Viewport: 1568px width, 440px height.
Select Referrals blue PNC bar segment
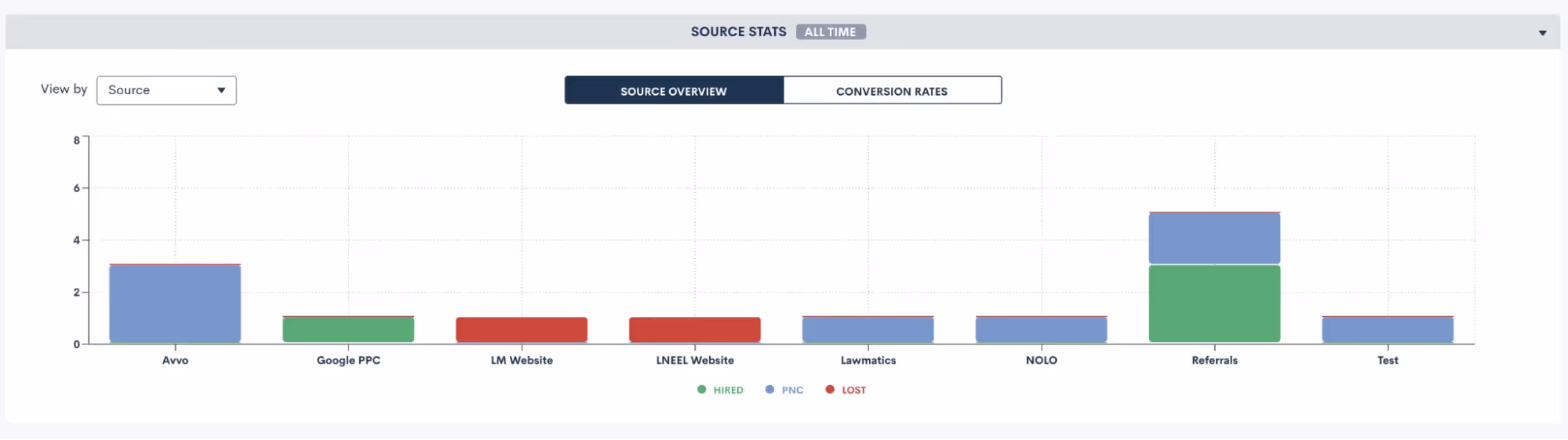pyautogui.click(x=1215, y=238)
